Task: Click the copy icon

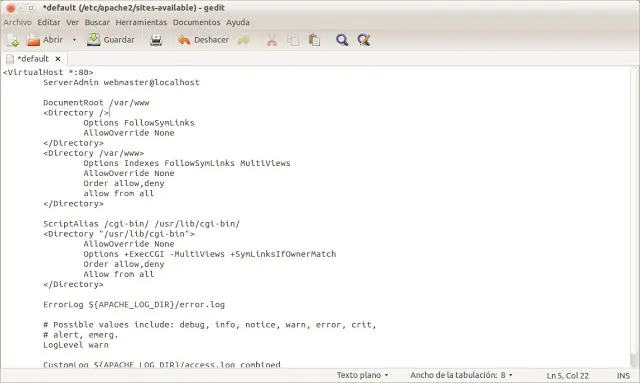Action: (x=293, y=40)
